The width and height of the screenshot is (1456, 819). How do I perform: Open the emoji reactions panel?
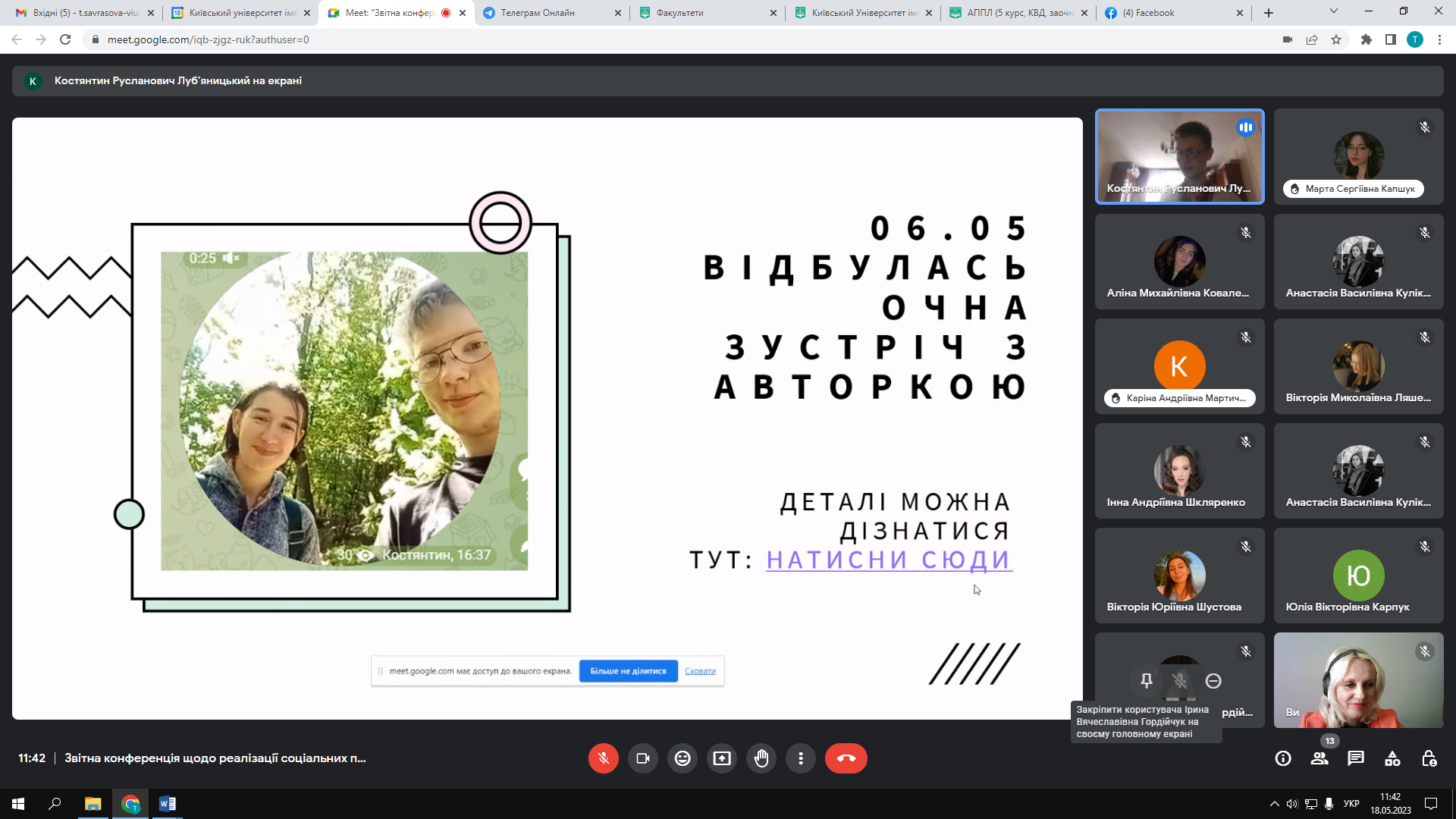click(x=682, y=758)
